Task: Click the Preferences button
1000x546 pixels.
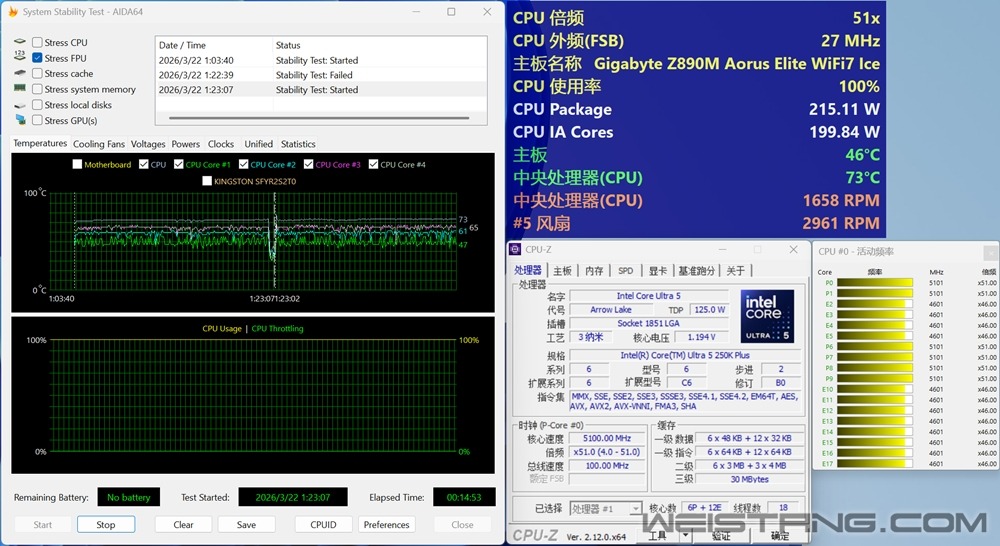Action: coord(386,524)
